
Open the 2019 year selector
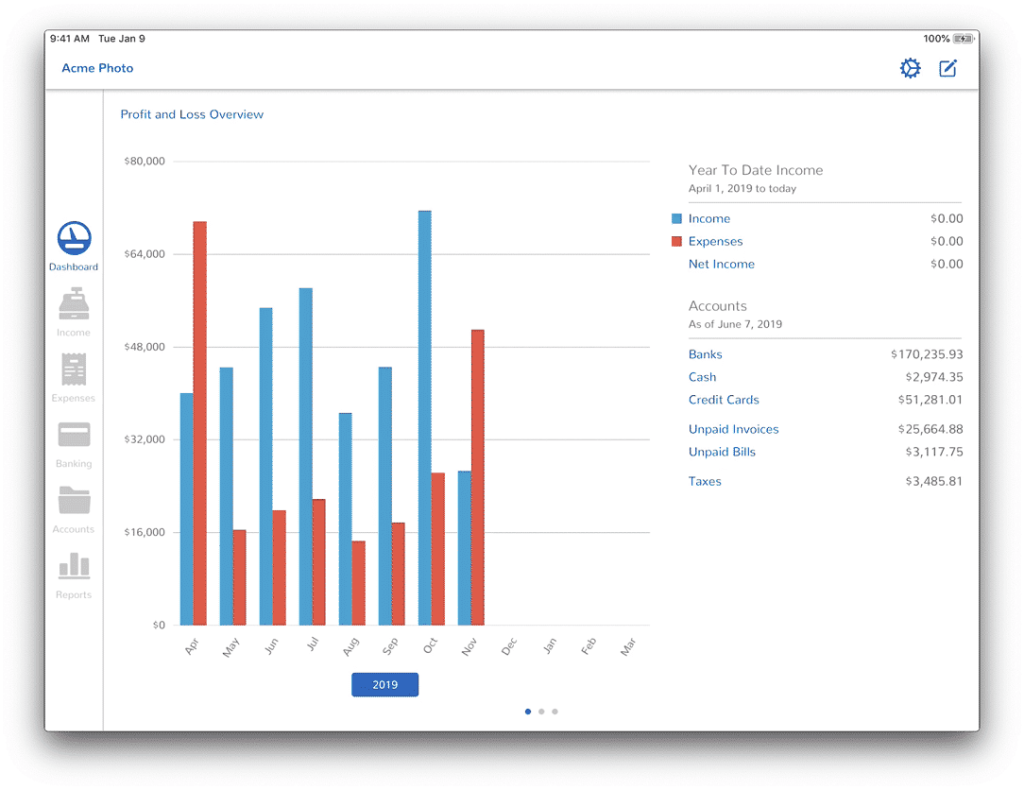click(x=385, y=684)
